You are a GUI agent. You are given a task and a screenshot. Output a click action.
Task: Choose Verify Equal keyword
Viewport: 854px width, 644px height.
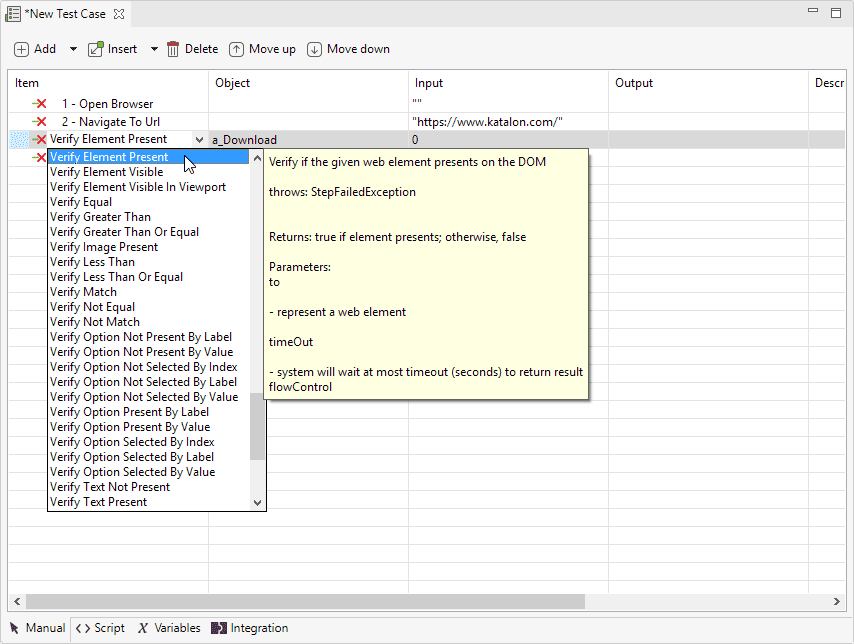coord(149,202)
